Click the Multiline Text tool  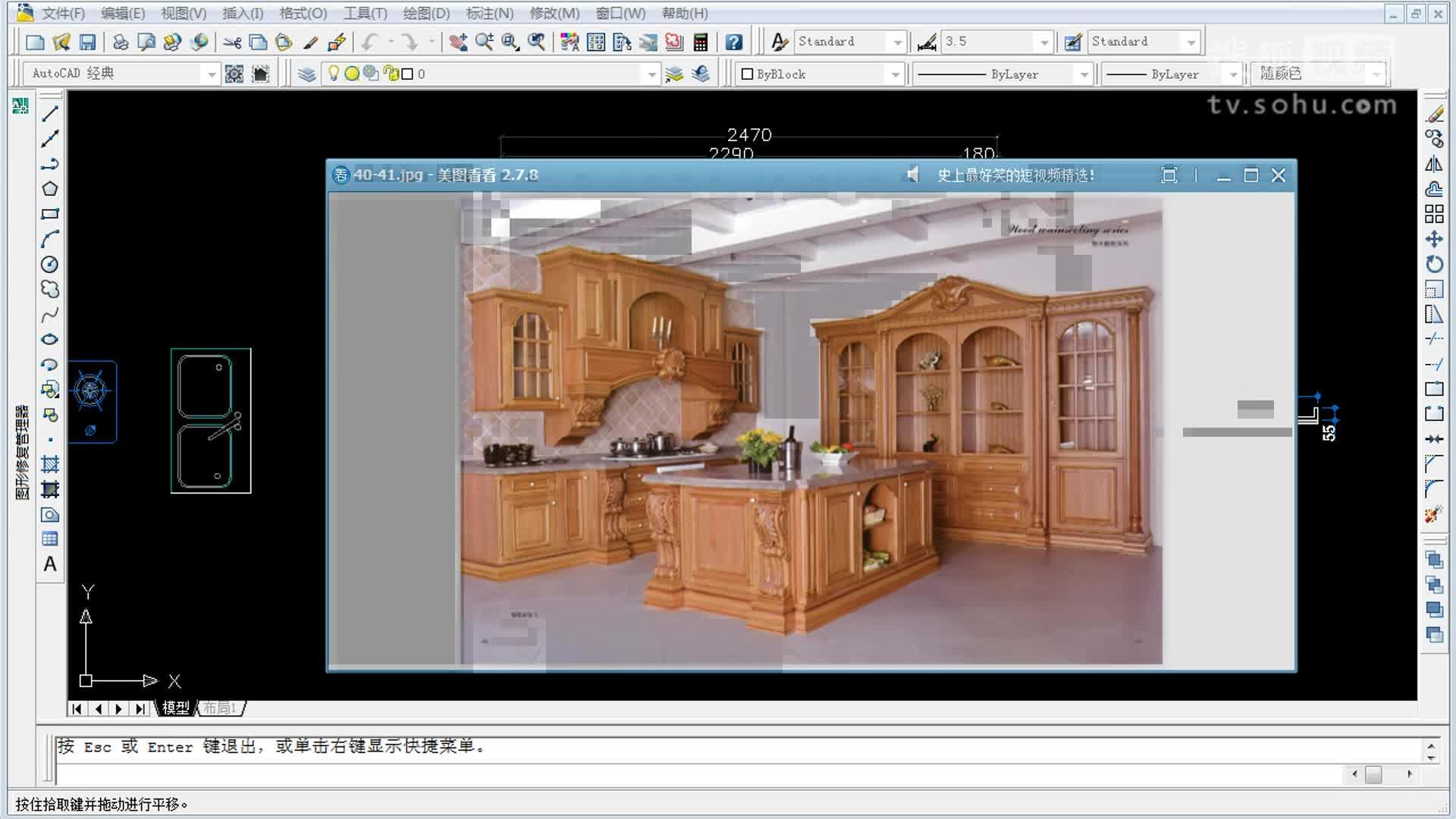click(50, 564)
